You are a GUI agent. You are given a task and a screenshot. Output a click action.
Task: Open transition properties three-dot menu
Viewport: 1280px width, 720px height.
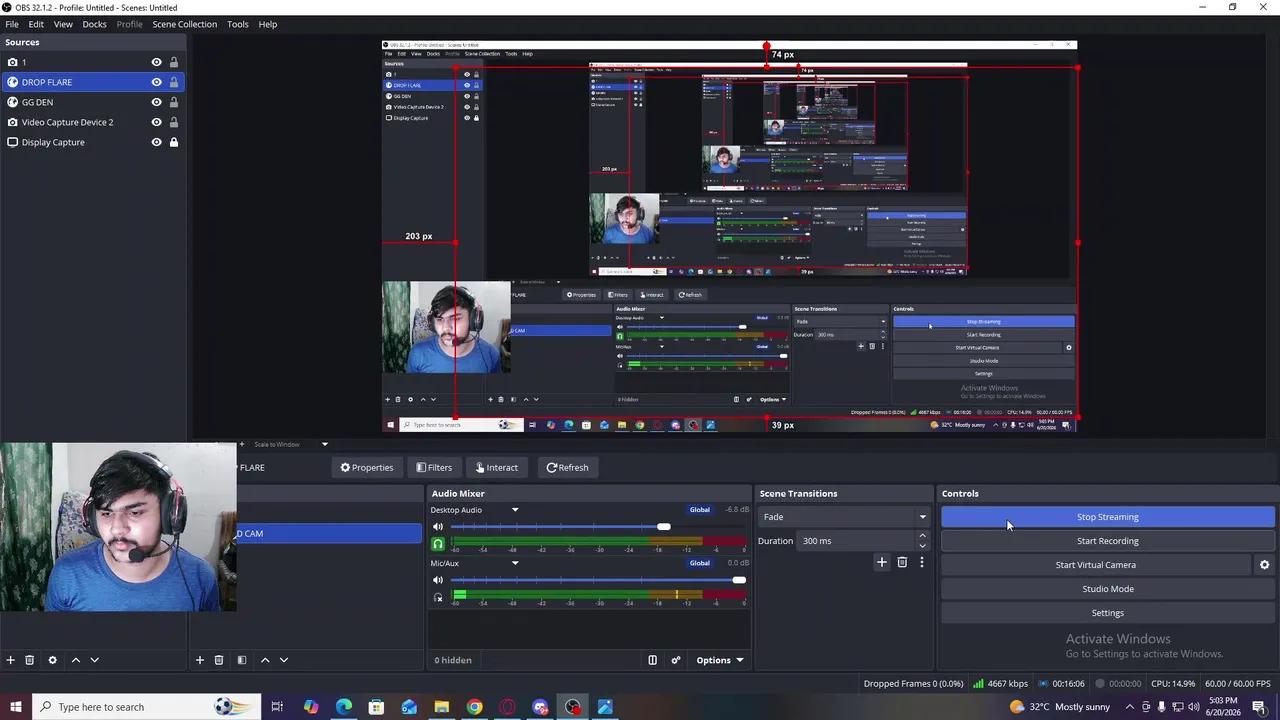click(x=921, y=562)
